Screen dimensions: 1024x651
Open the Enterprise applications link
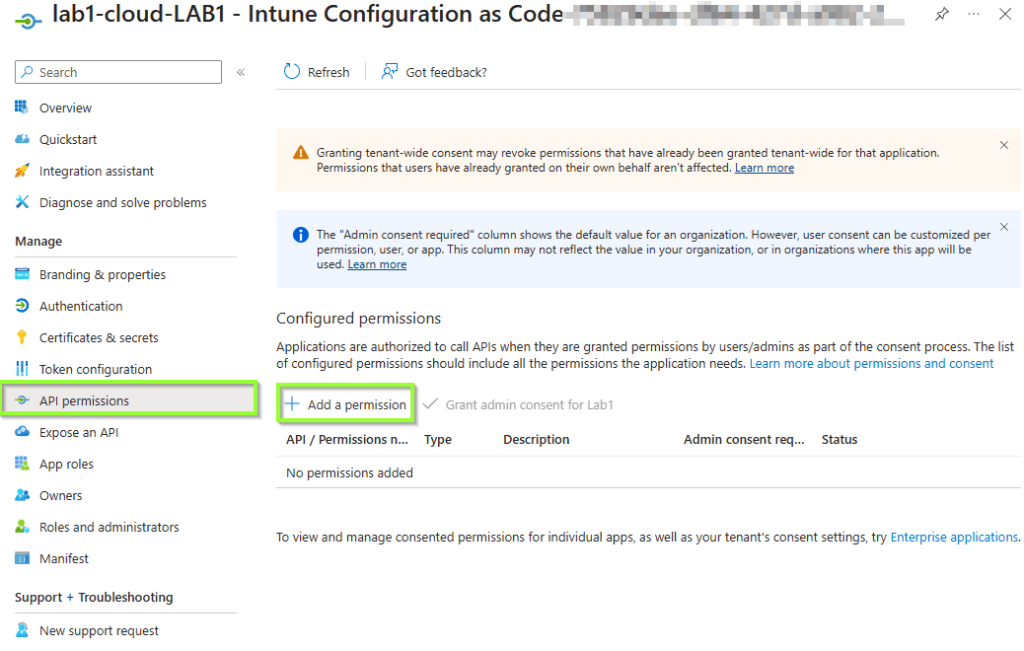pyautogui.click(x=954, y=537)
